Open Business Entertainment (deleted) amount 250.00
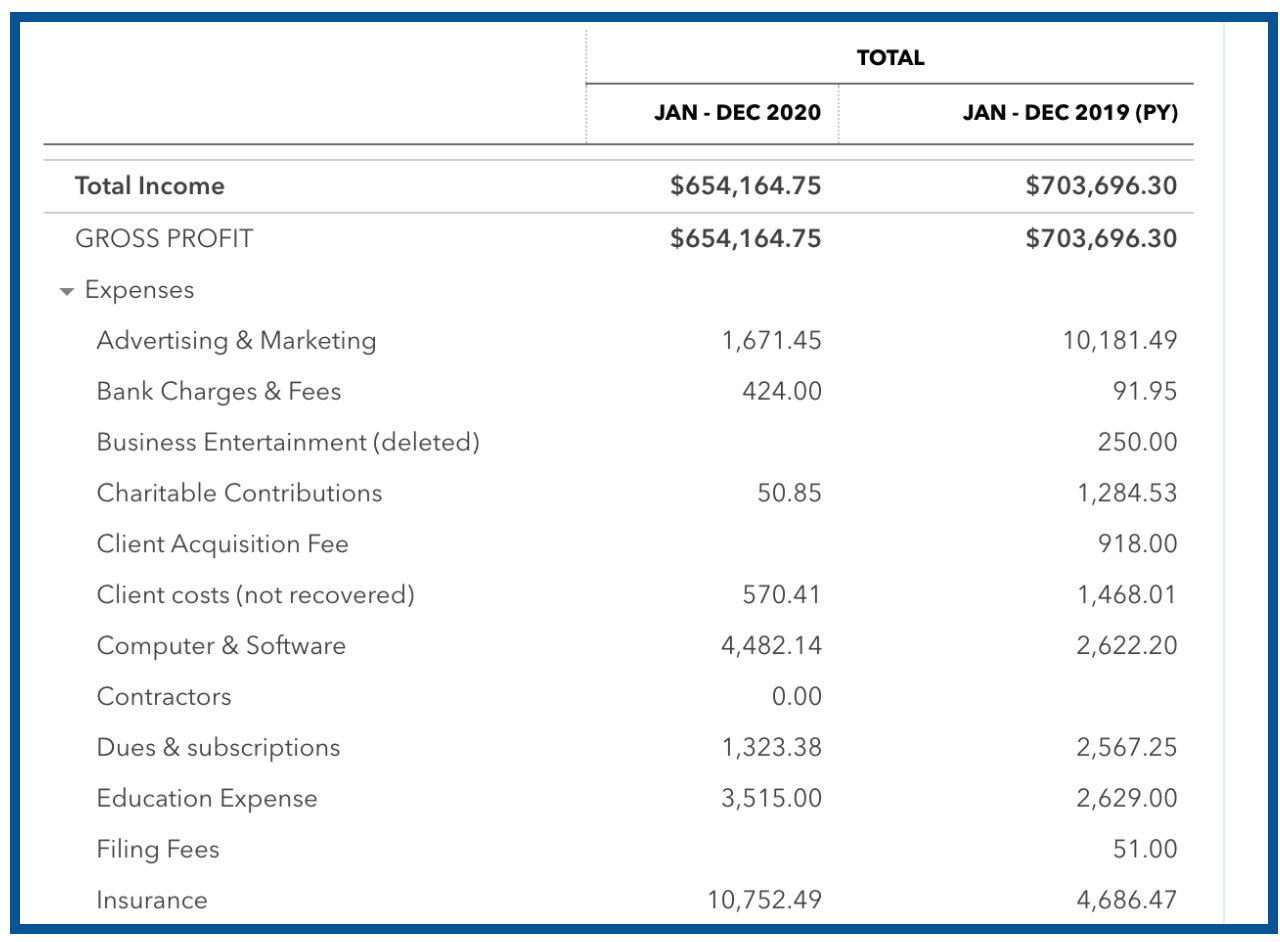 (1136, 442)
